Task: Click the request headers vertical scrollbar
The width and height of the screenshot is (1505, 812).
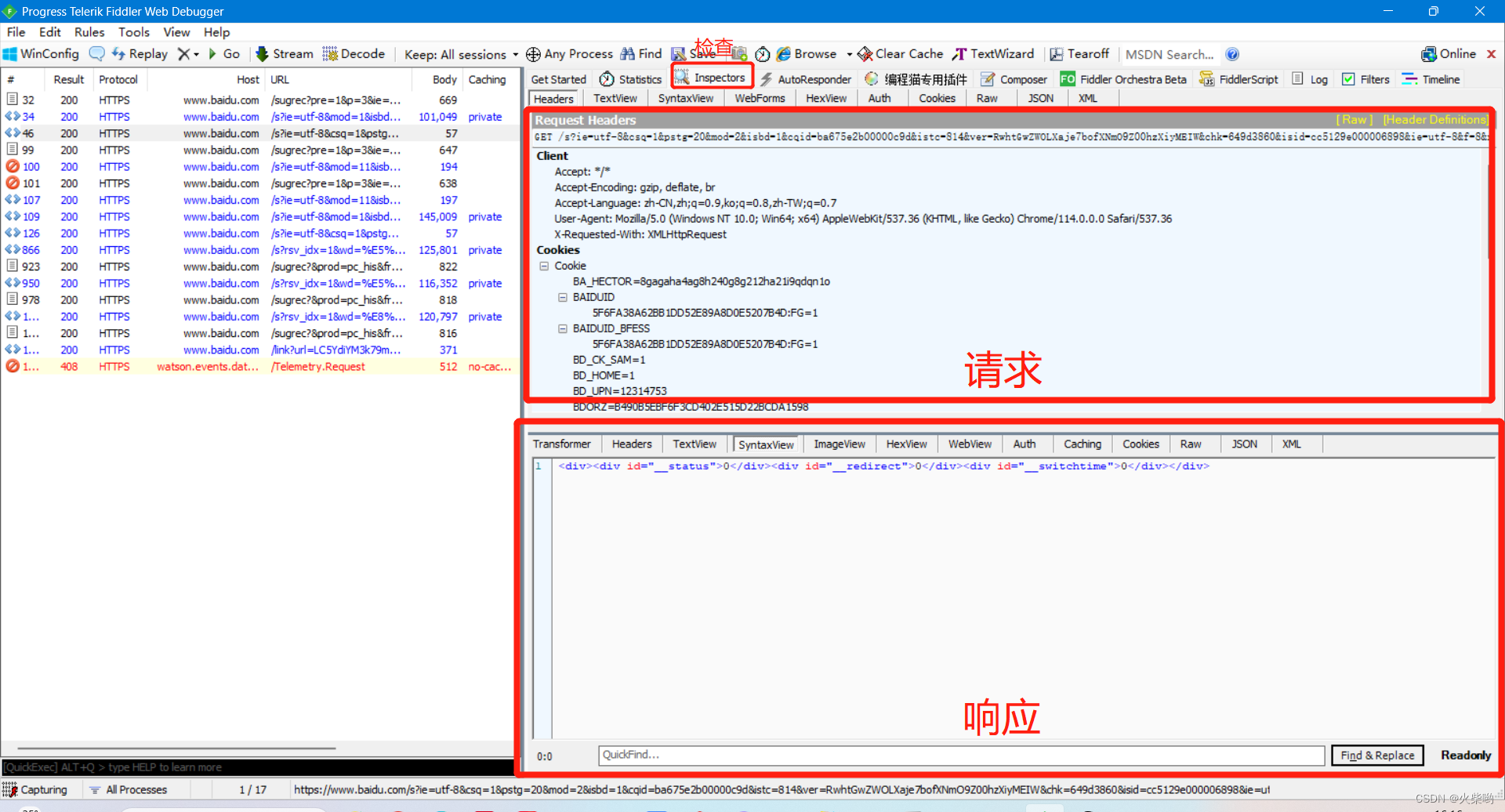Action: pyautogui.click(x=1489, y=212)
